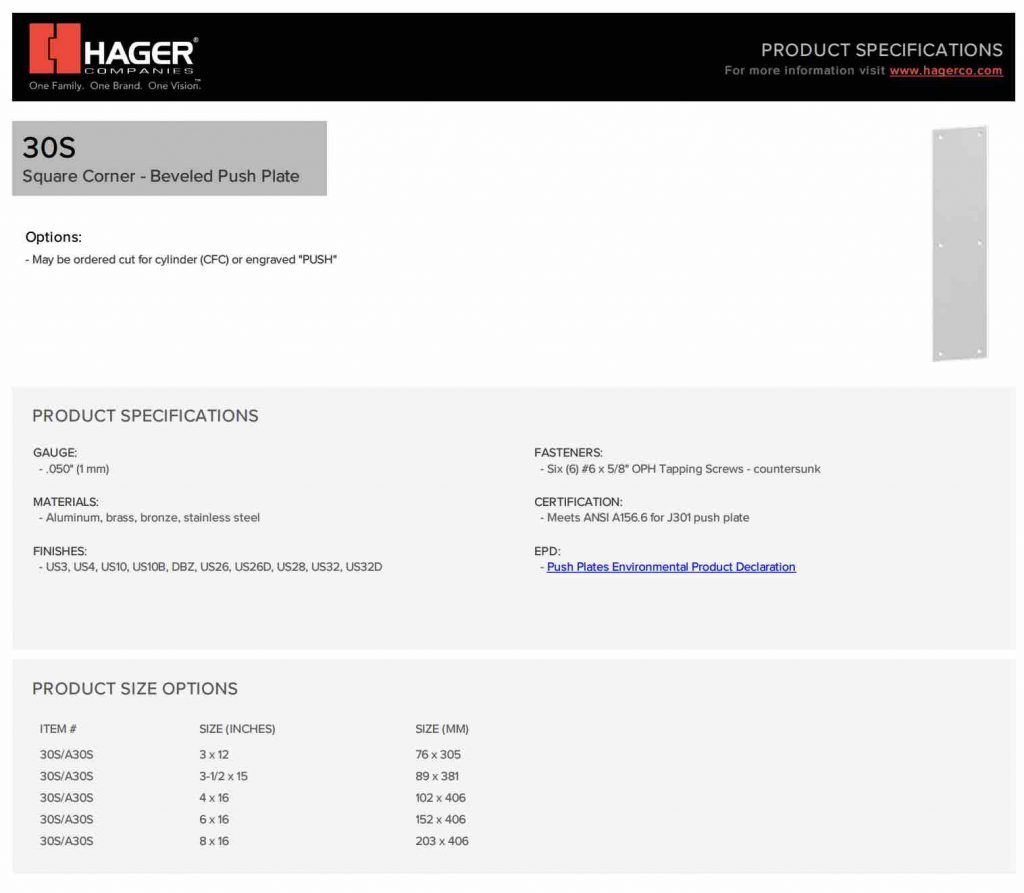Select the 203 x 406 mm cell
This screenshot has height=893, width=1024.
[x=442, y=841]
